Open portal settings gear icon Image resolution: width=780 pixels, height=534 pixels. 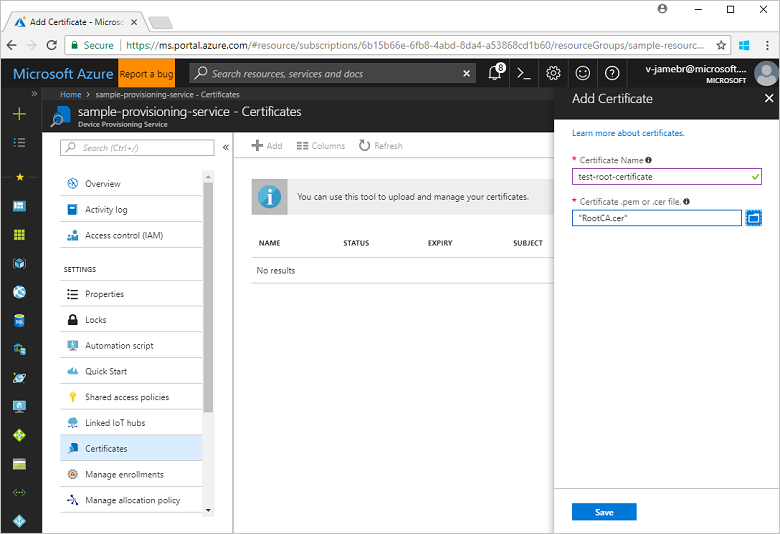point(553,74)
